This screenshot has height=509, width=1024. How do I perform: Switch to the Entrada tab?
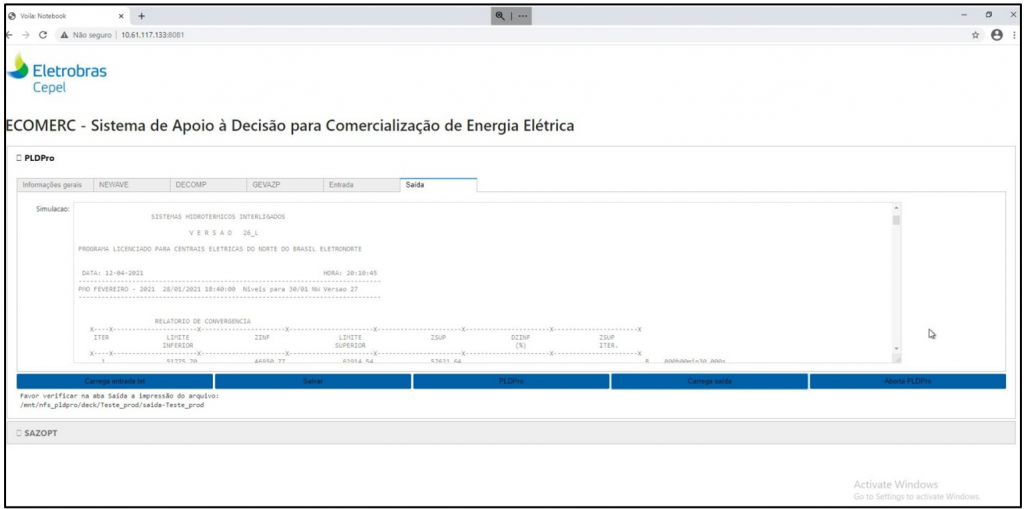[x=341, y=185]
